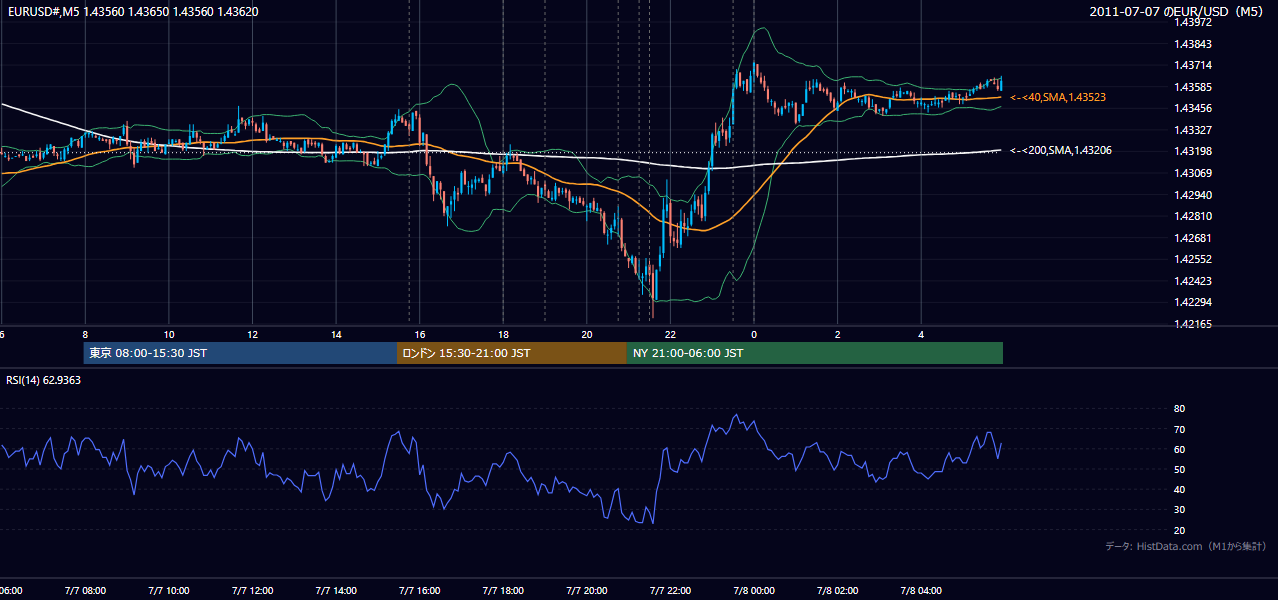Click the RSI(14) 62.9363 indicator label

click(x=44, y=380)
